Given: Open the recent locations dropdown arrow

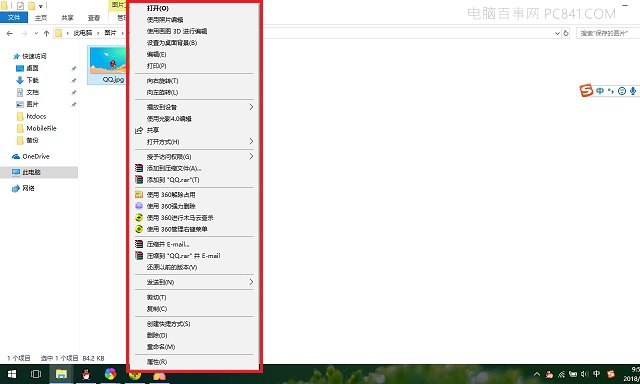Looking at the screenshot, I should (36, 33).
